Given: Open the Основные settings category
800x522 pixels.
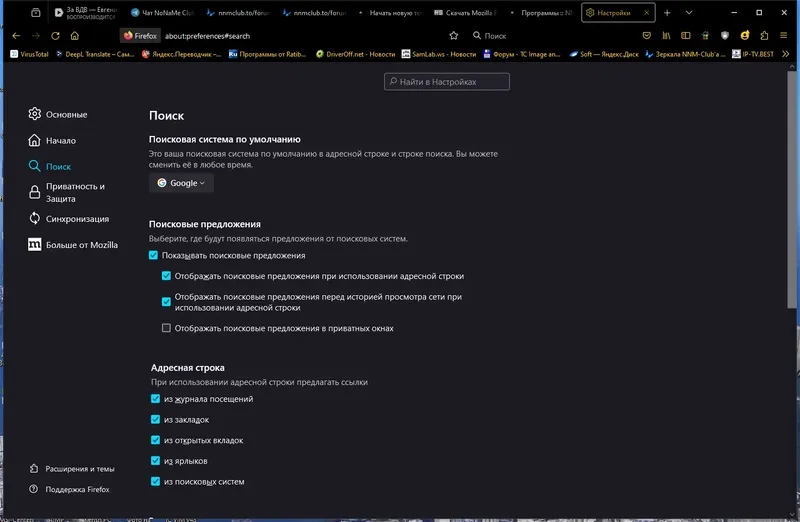Looking at the screenshot, I should point(58,114).
